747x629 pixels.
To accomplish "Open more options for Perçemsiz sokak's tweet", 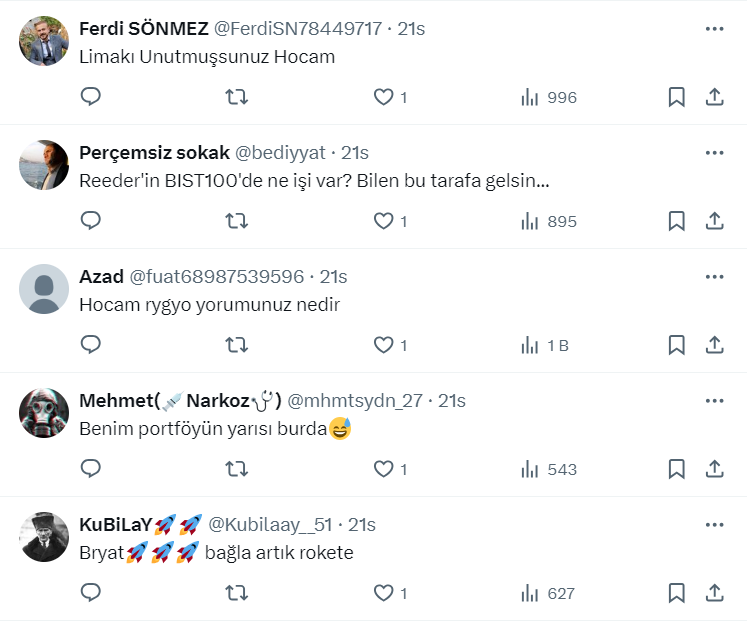I will (714, 153).
